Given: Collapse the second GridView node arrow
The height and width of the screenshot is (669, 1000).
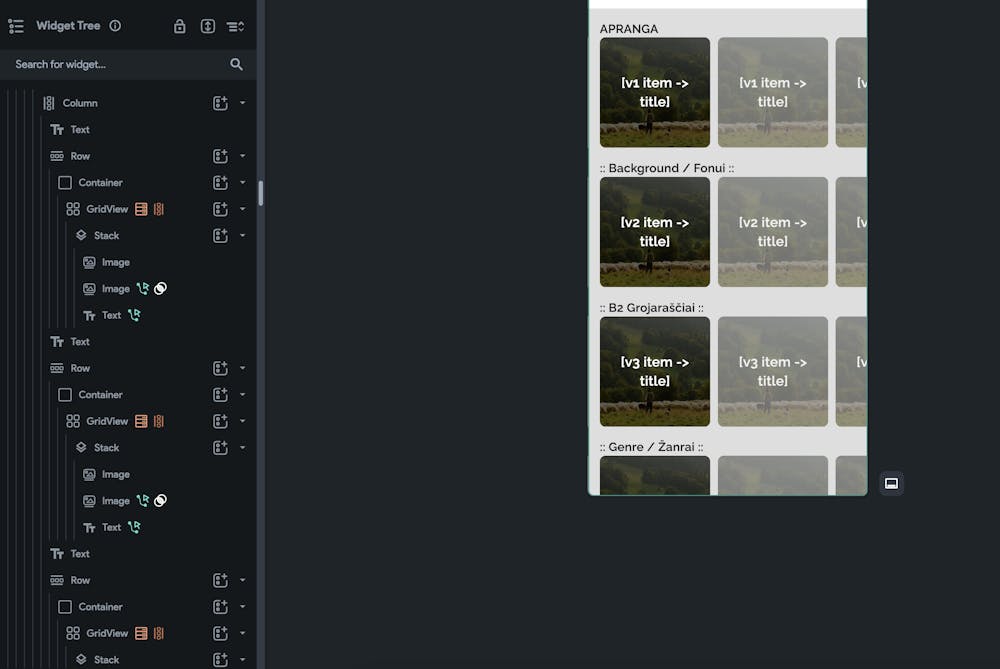Looking at the screenshot, I should (242, 421).
